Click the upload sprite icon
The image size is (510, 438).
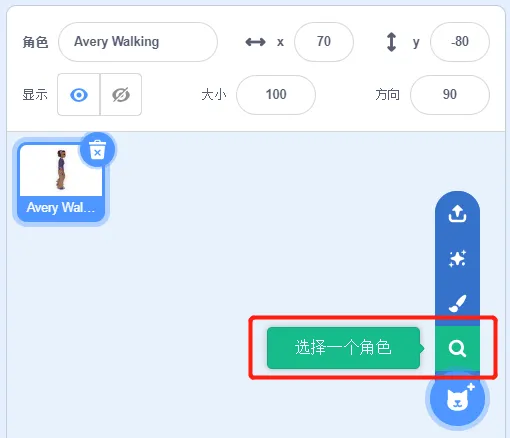pos(457,214)
